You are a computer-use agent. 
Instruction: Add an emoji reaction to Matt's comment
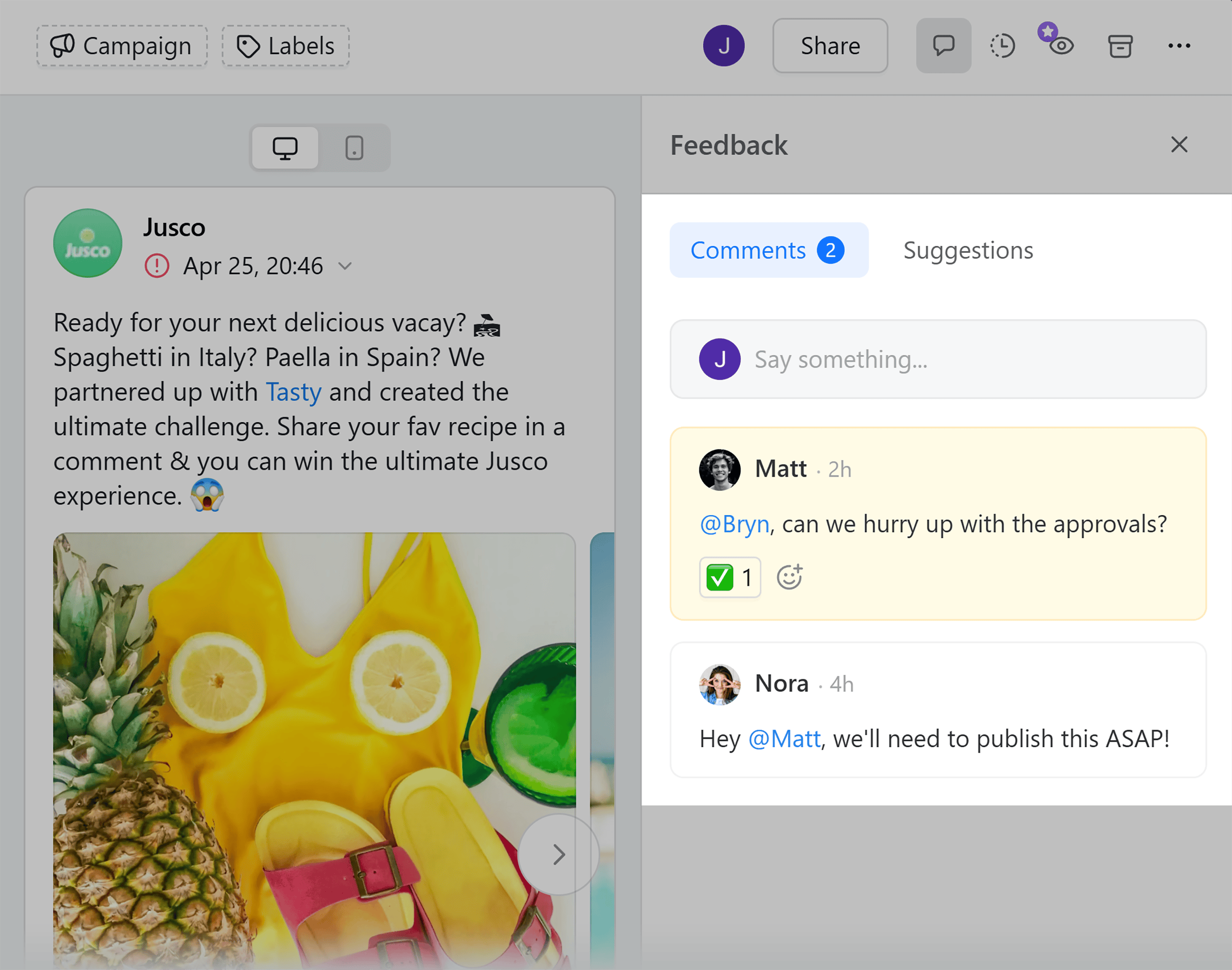pyautogui.click(x=790, y=577)
